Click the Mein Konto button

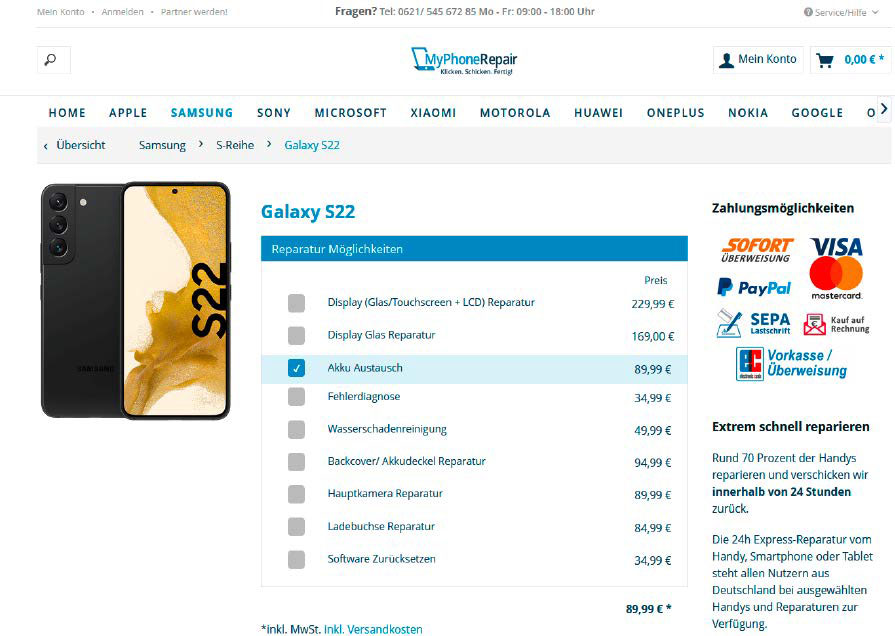tap(758, 59)
